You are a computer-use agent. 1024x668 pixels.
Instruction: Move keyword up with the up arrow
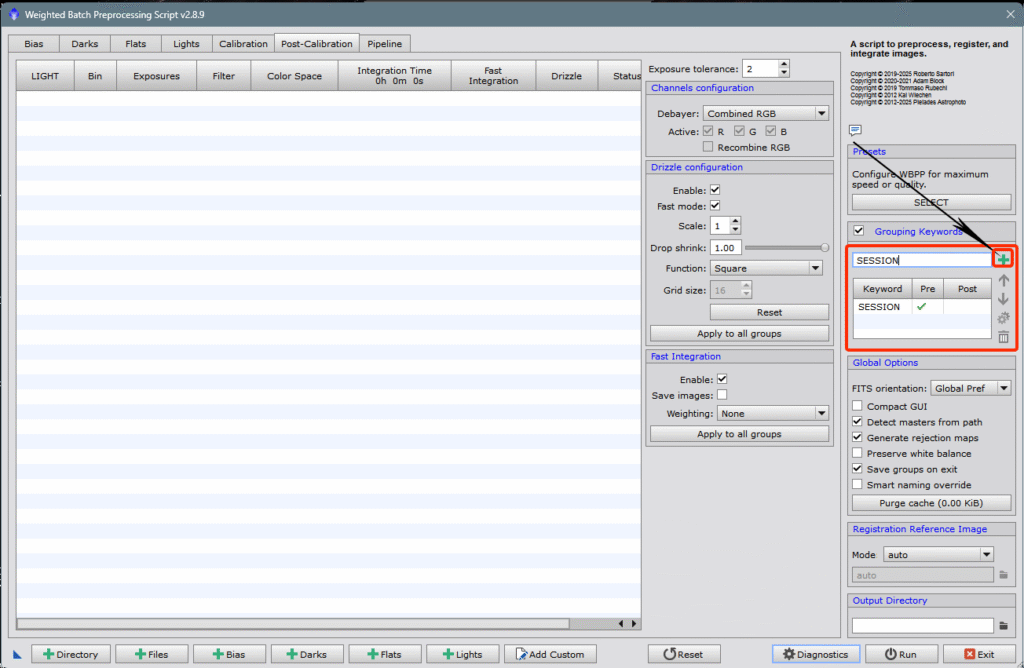(x=1003, y=281)
